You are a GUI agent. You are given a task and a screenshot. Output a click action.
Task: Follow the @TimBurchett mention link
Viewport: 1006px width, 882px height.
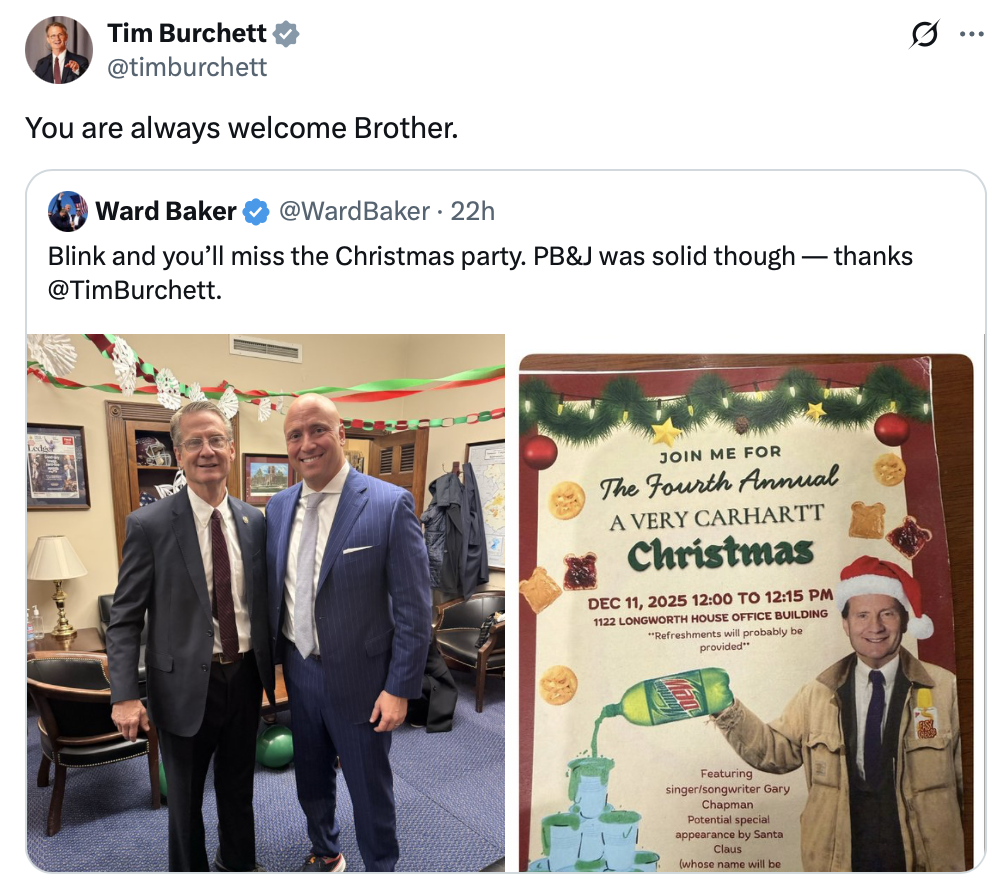point(133,293)
